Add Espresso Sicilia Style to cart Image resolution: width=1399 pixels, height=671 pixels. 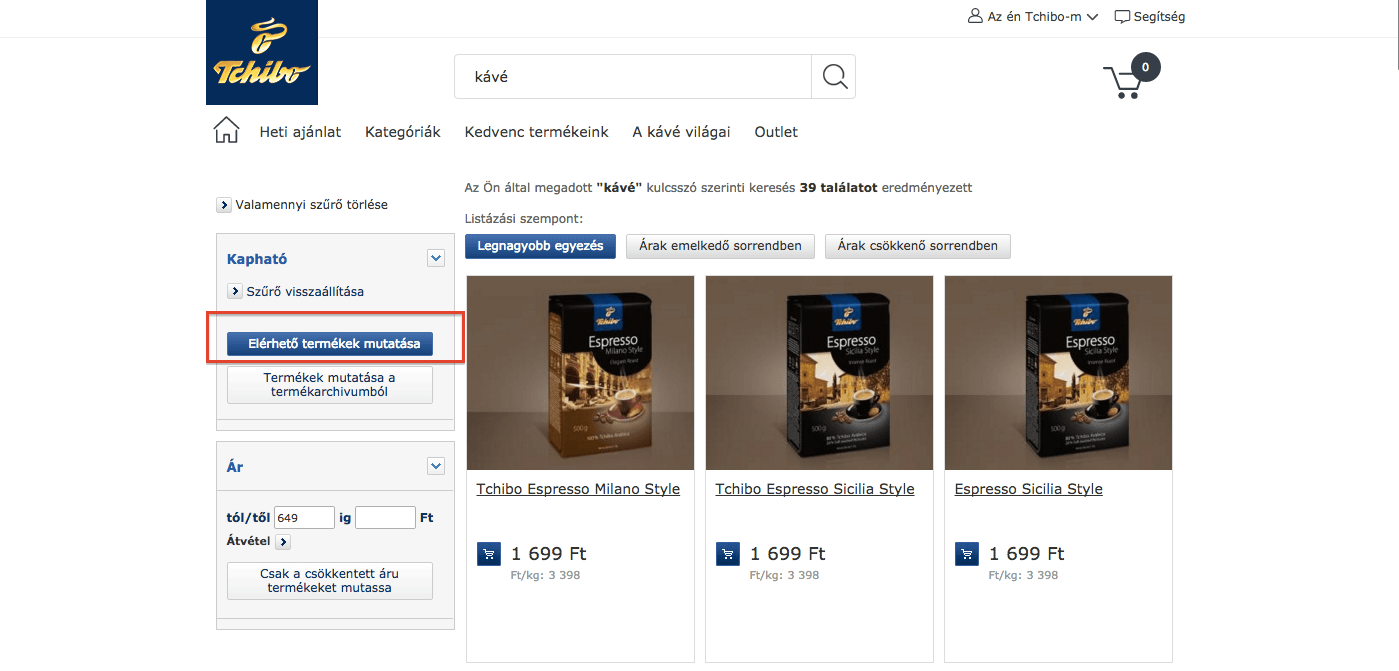[967, 553]
